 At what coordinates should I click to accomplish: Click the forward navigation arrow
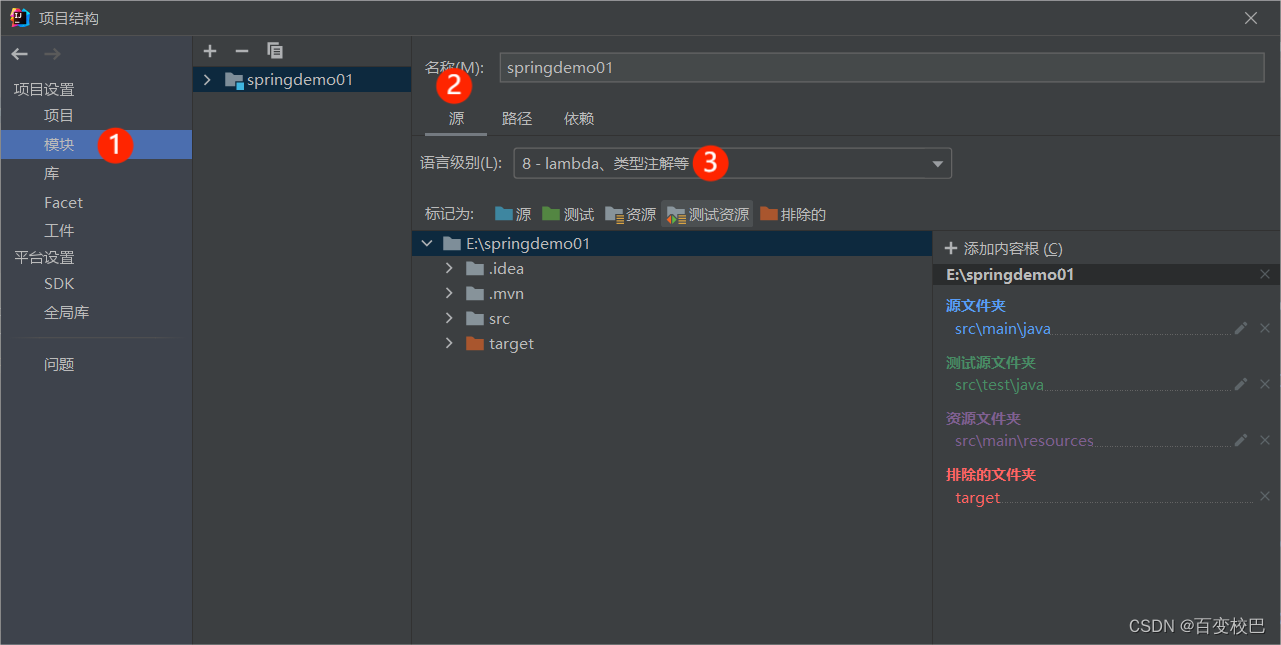coord(53,54)
